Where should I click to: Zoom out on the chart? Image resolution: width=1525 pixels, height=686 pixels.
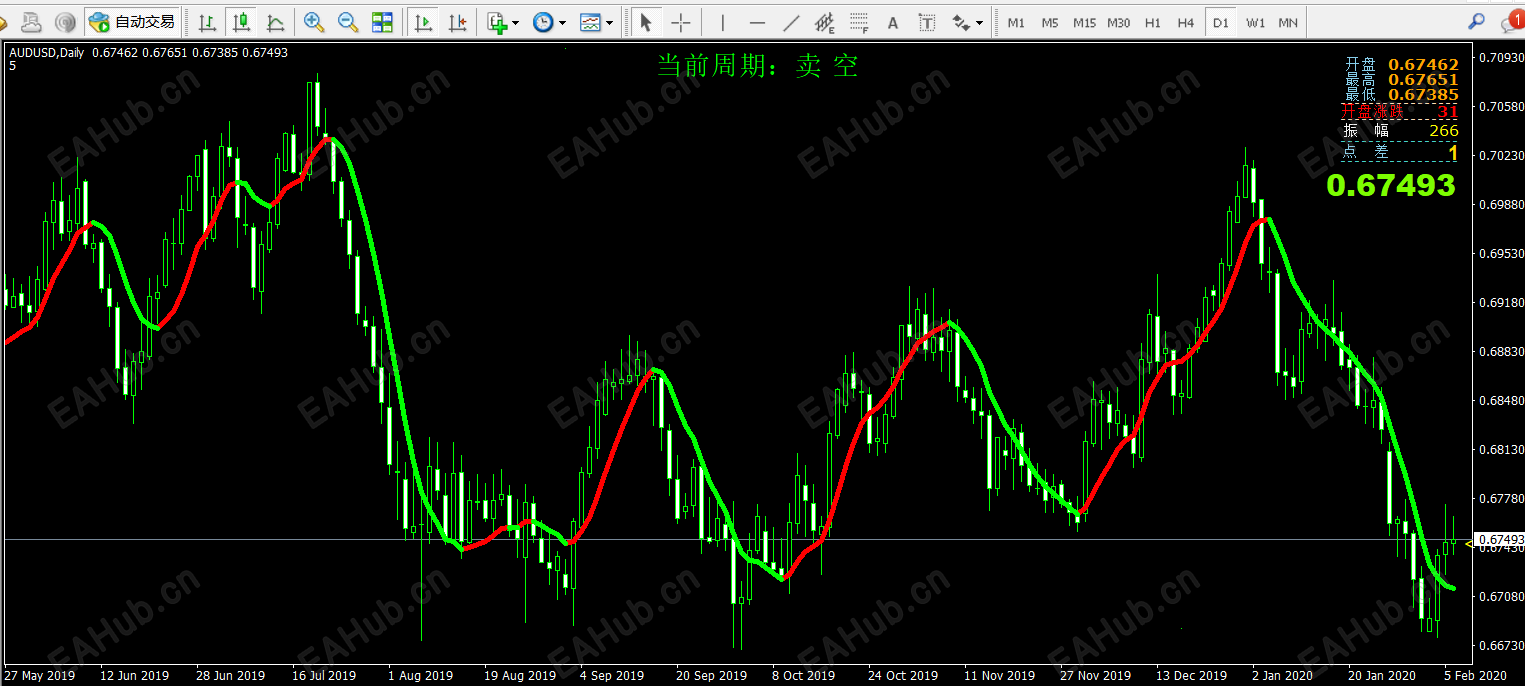(x=348, y=21)
